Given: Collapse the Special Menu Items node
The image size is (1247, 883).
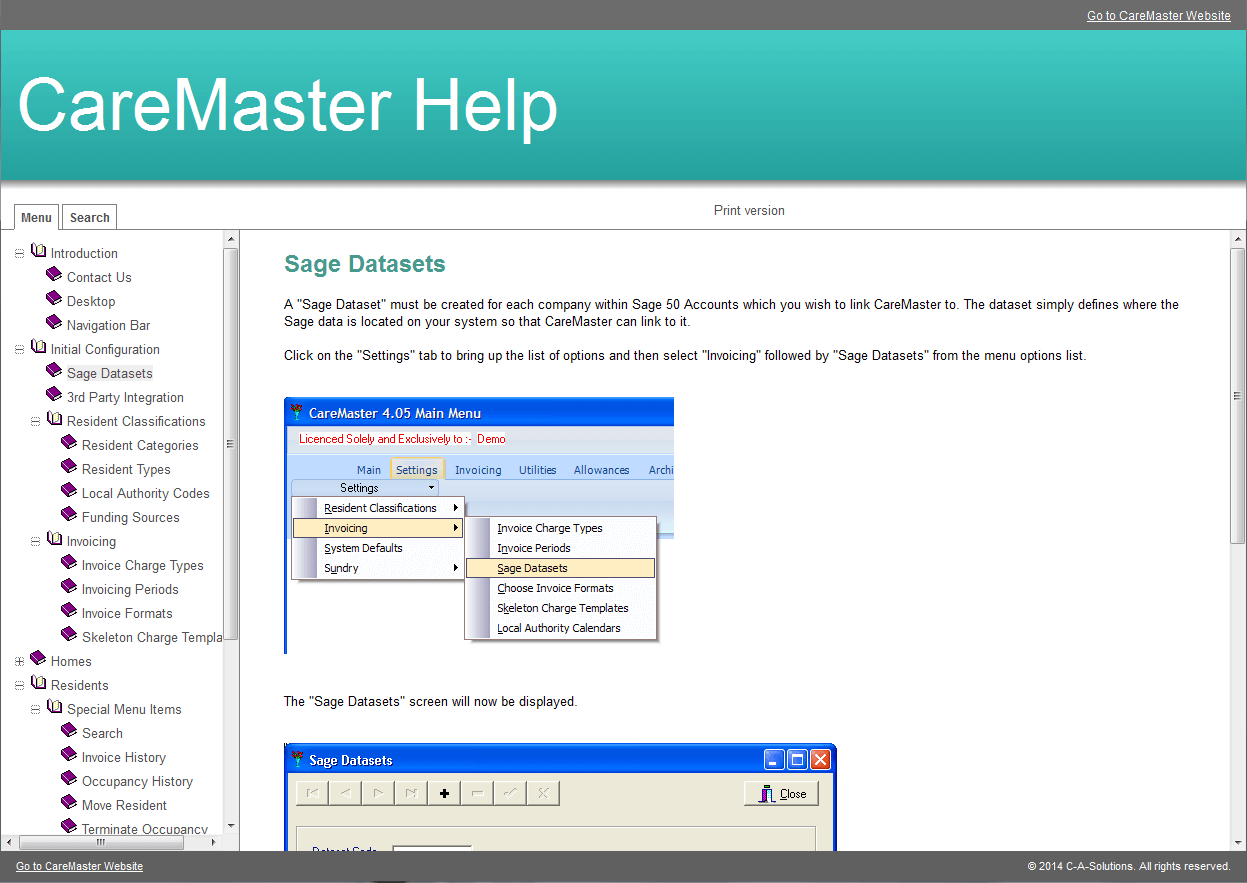Looking at the screenshot, I should pyautogui.click(x=35, y=710).
